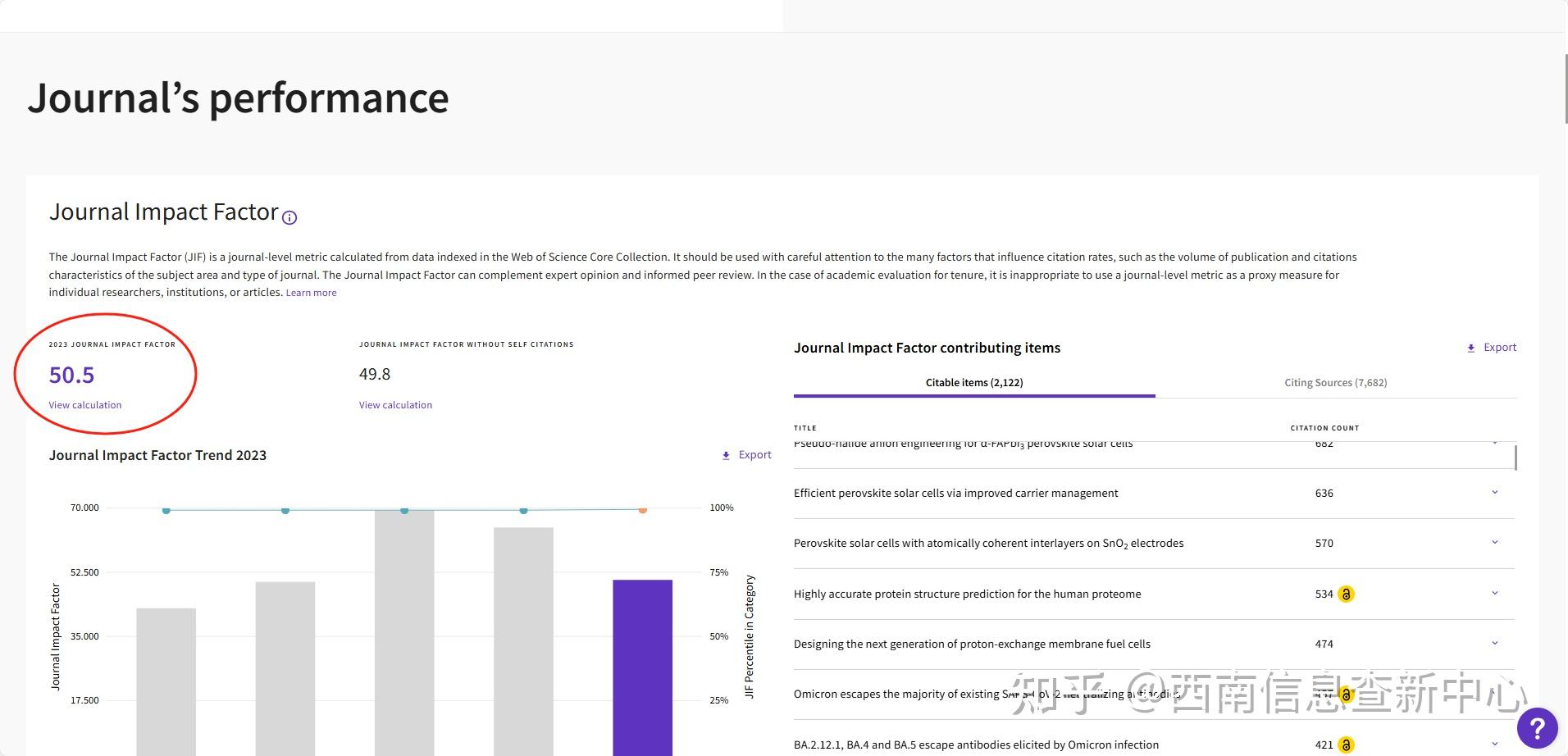
Task: Click open access icon beside 421 citations
Action: [x=1346, y=745]
